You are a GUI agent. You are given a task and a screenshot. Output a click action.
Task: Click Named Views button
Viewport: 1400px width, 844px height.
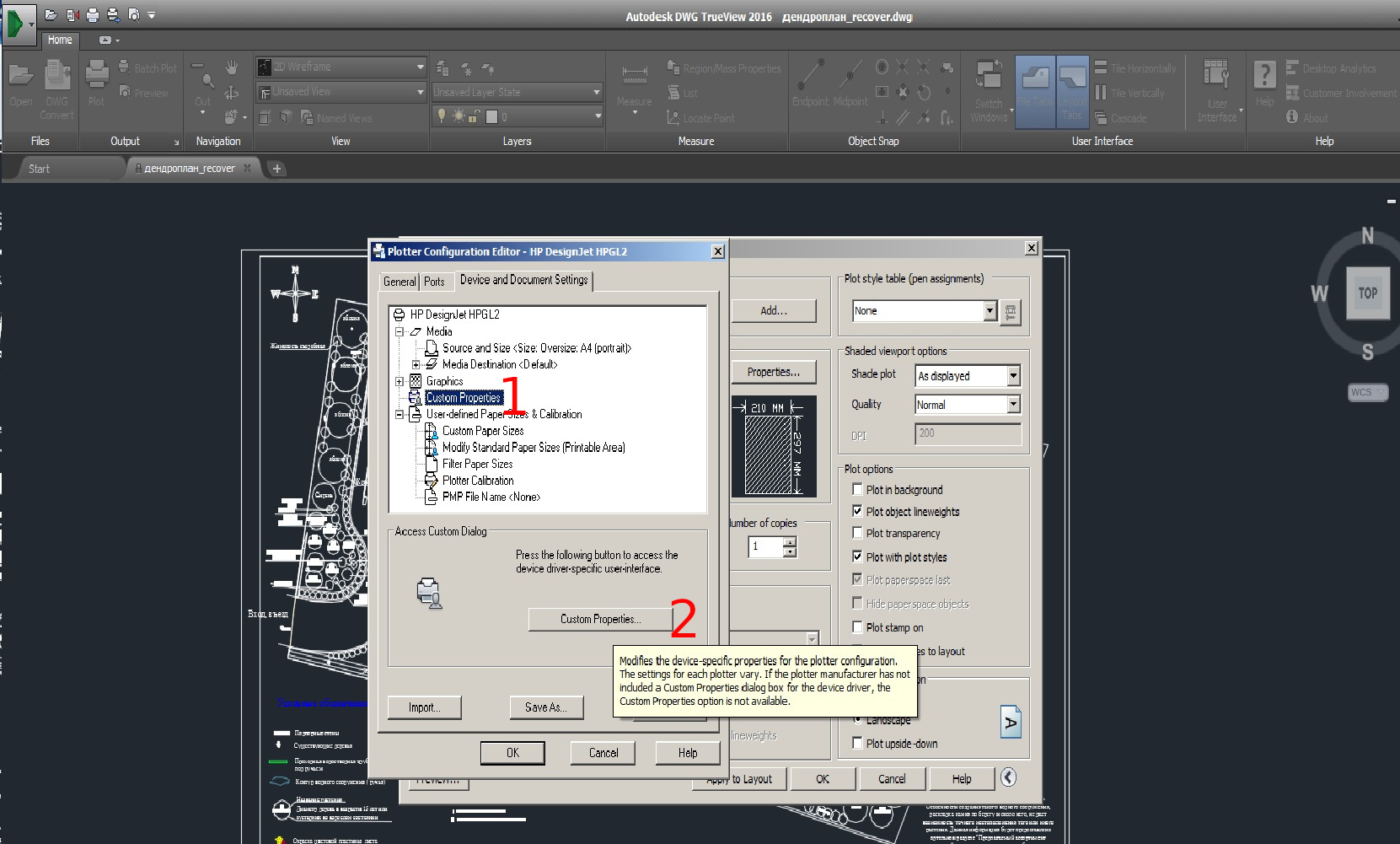(336, 118)
